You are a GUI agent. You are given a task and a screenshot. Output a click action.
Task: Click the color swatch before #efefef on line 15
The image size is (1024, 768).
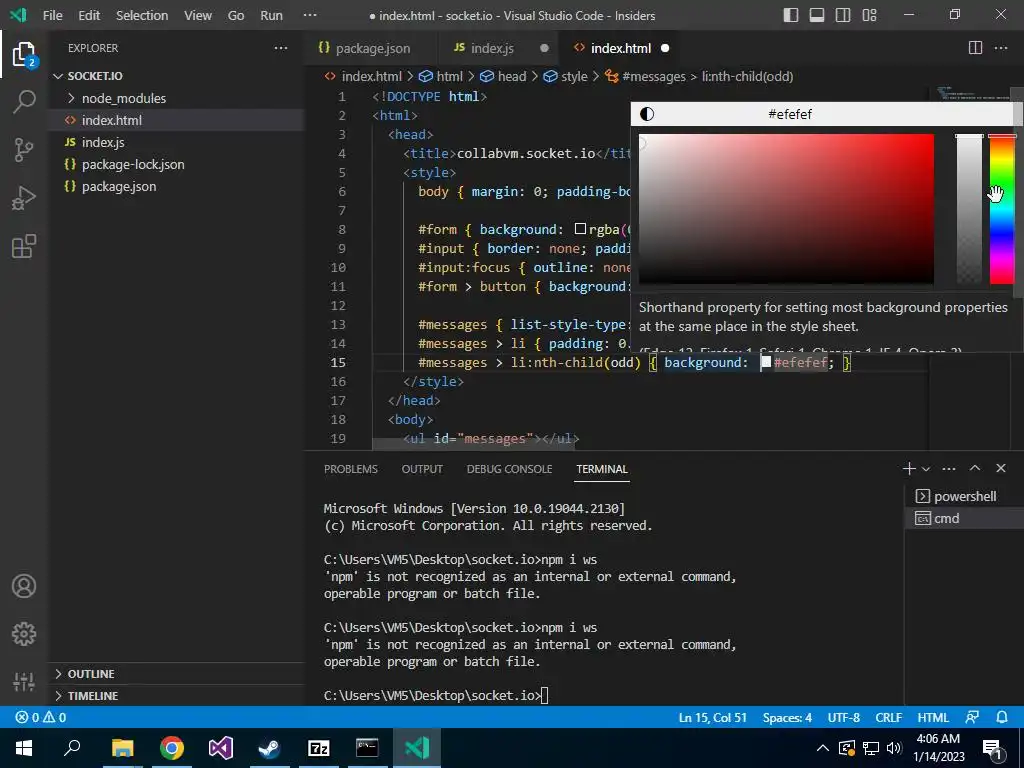pos(766,362)
